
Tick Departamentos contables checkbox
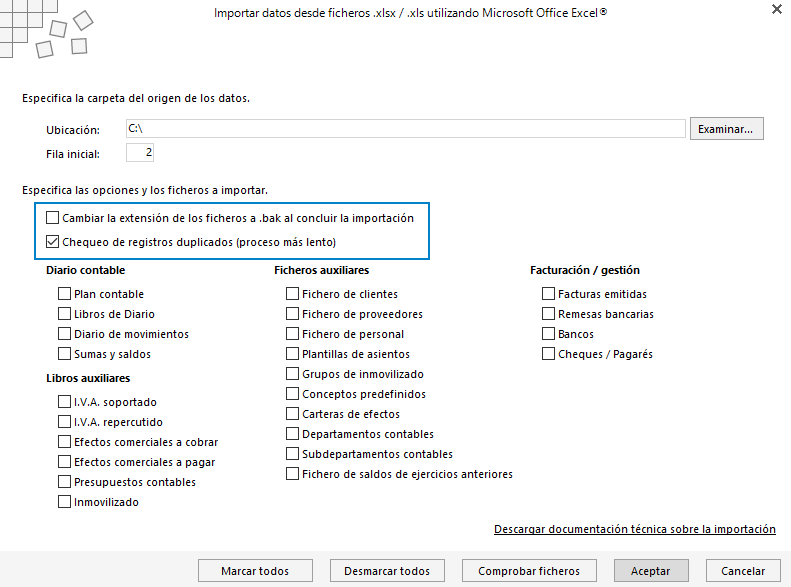(x=292, y=434)
